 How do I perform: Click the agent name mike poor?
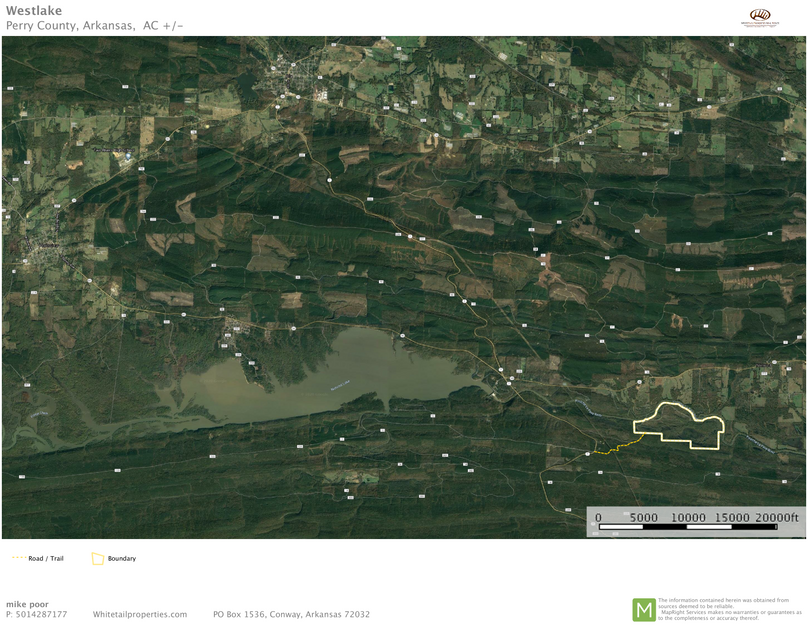[x=27, y=604]
